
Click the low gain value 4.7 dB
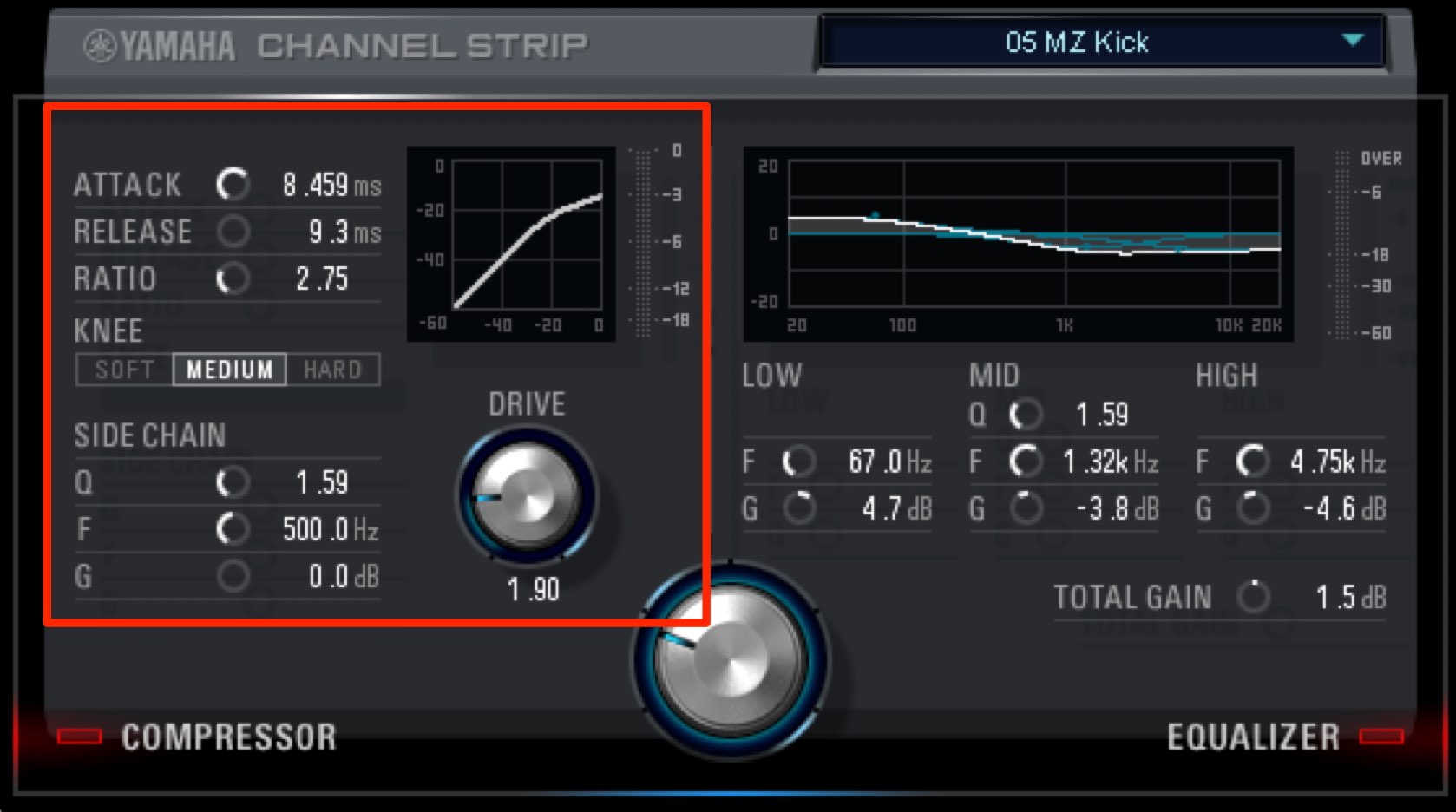point(896,508)
